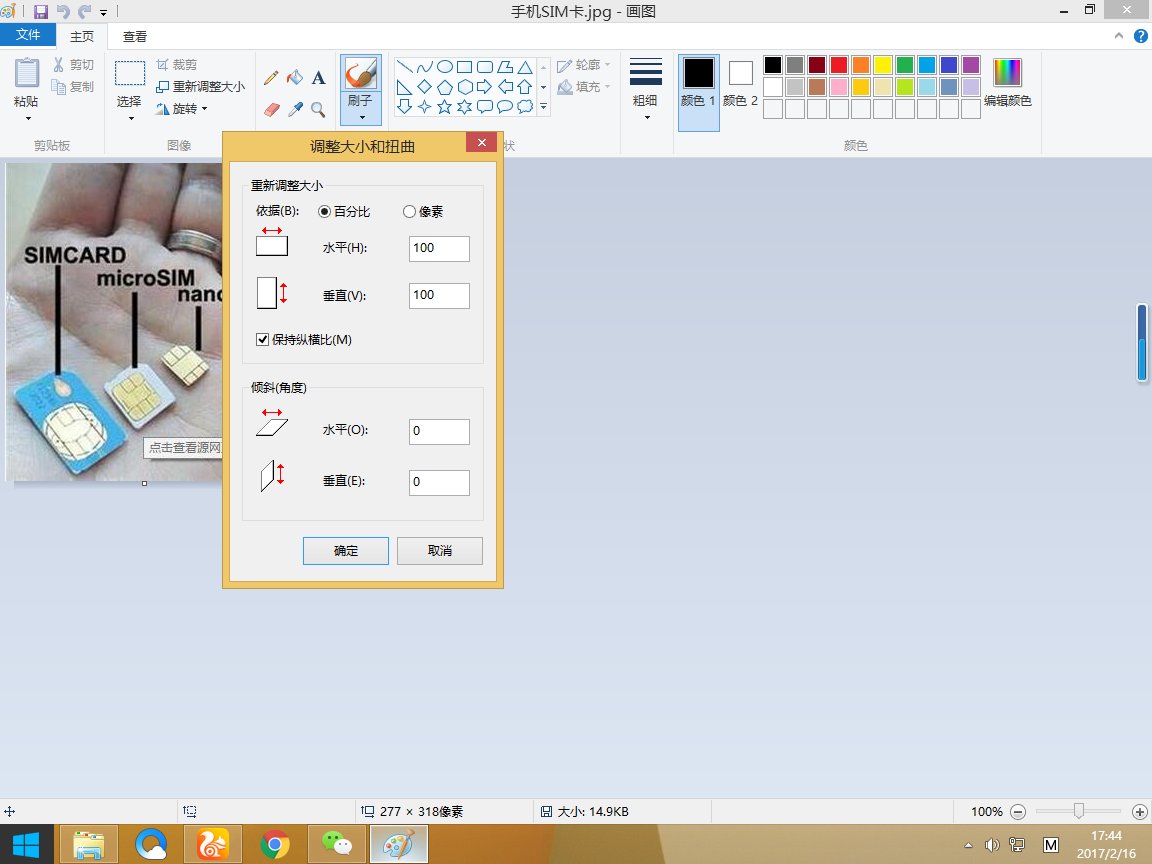Activate the Magnifier tool
The image size is (1152, 864).
click(318, 109)
